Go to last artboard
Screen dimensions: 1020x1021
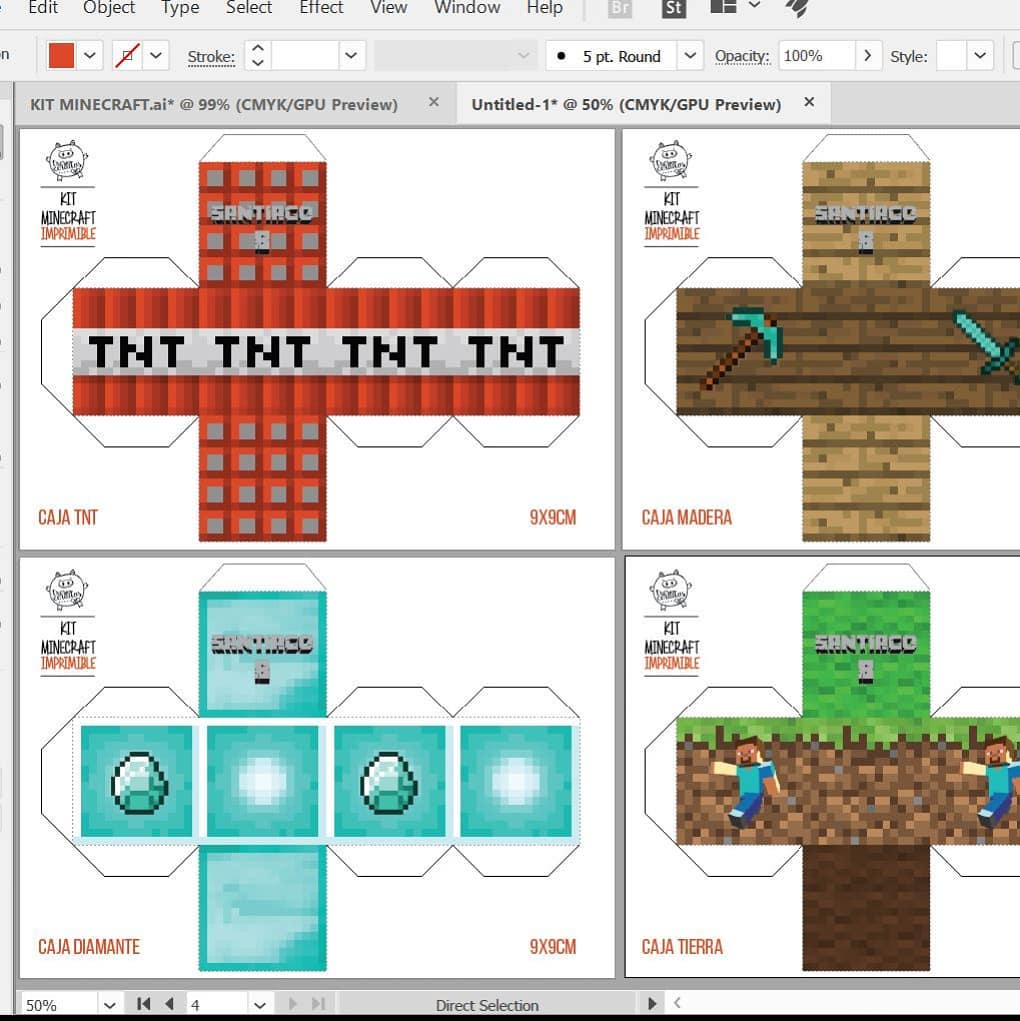pyautogui.click(x=319, y=1003)
